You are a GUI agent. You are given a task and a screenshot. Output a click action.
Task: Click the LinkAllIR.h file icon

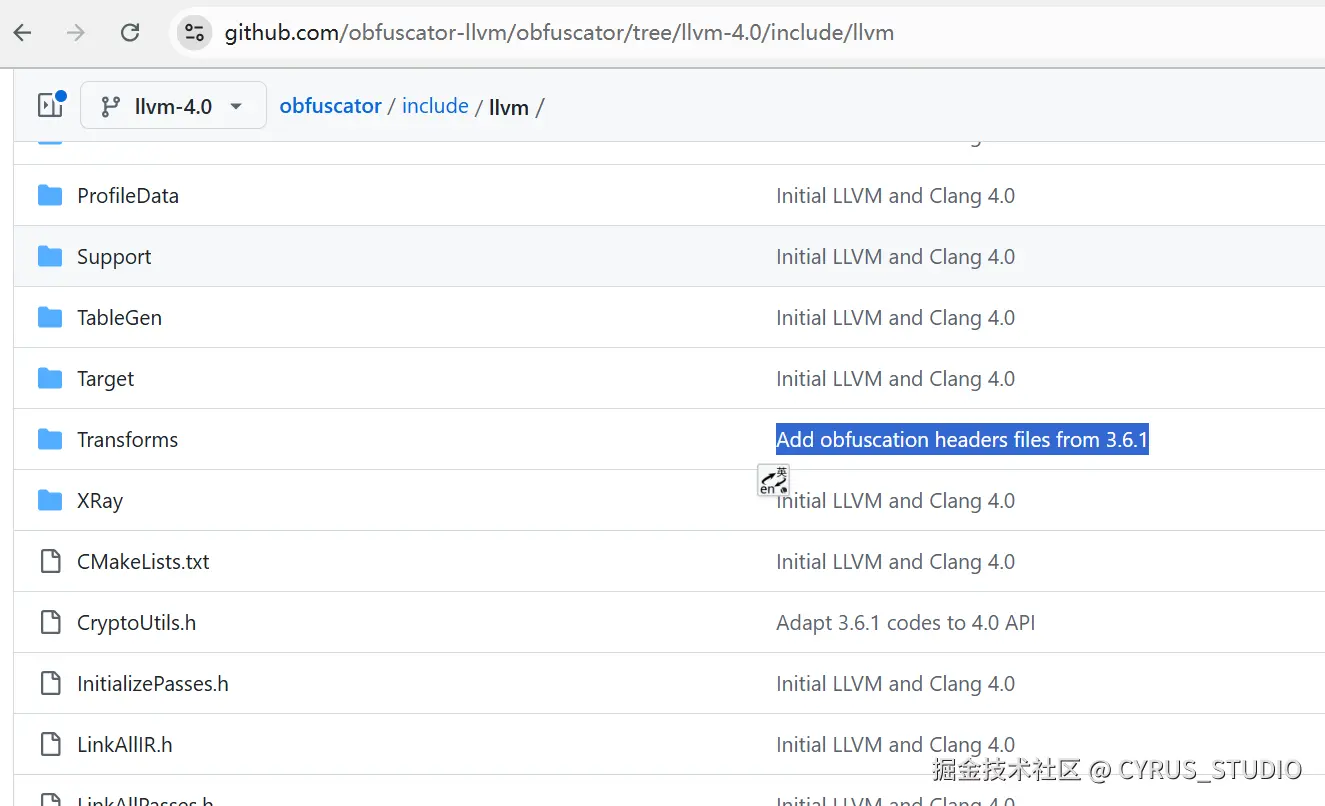(50, 745)
